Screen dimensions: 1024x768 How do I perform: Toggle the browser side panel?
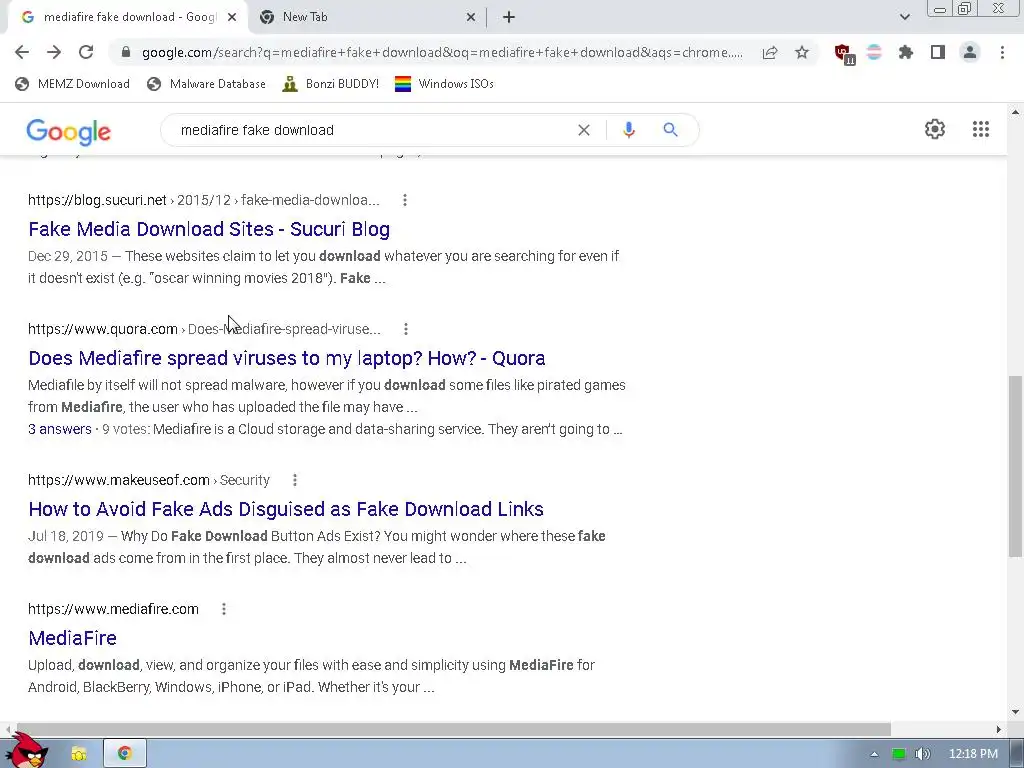[x=938, y=52]
